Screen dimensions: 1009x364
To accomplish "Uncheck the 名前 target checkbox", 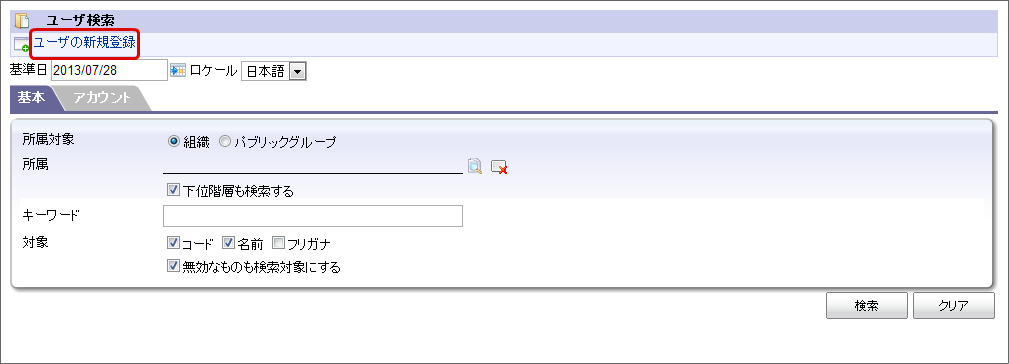I will 228,242.
